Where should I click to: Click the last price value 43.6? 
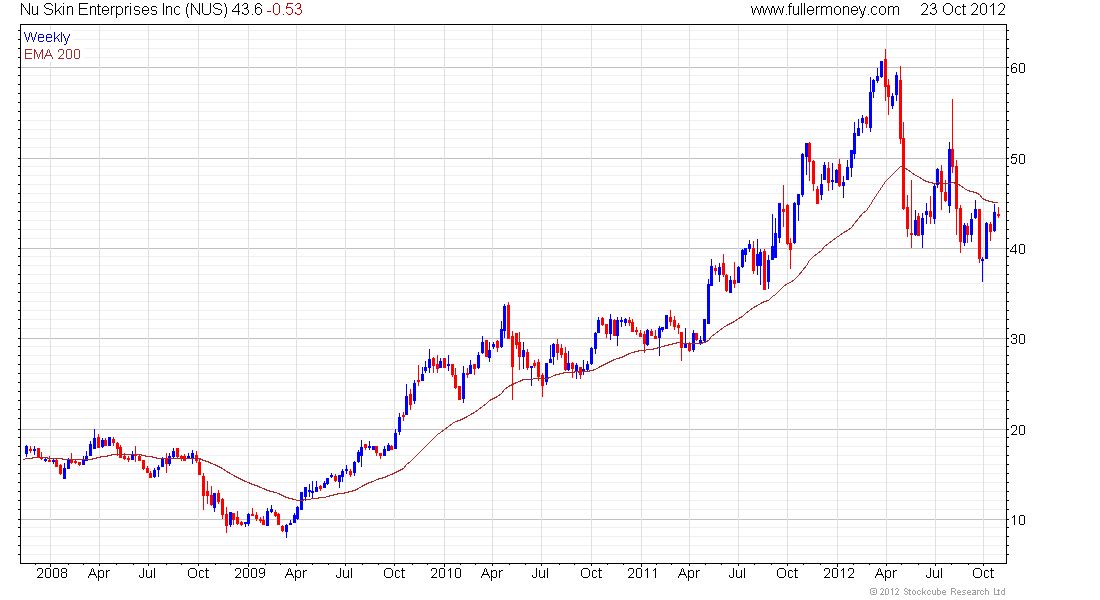click(x=247, y=10)
